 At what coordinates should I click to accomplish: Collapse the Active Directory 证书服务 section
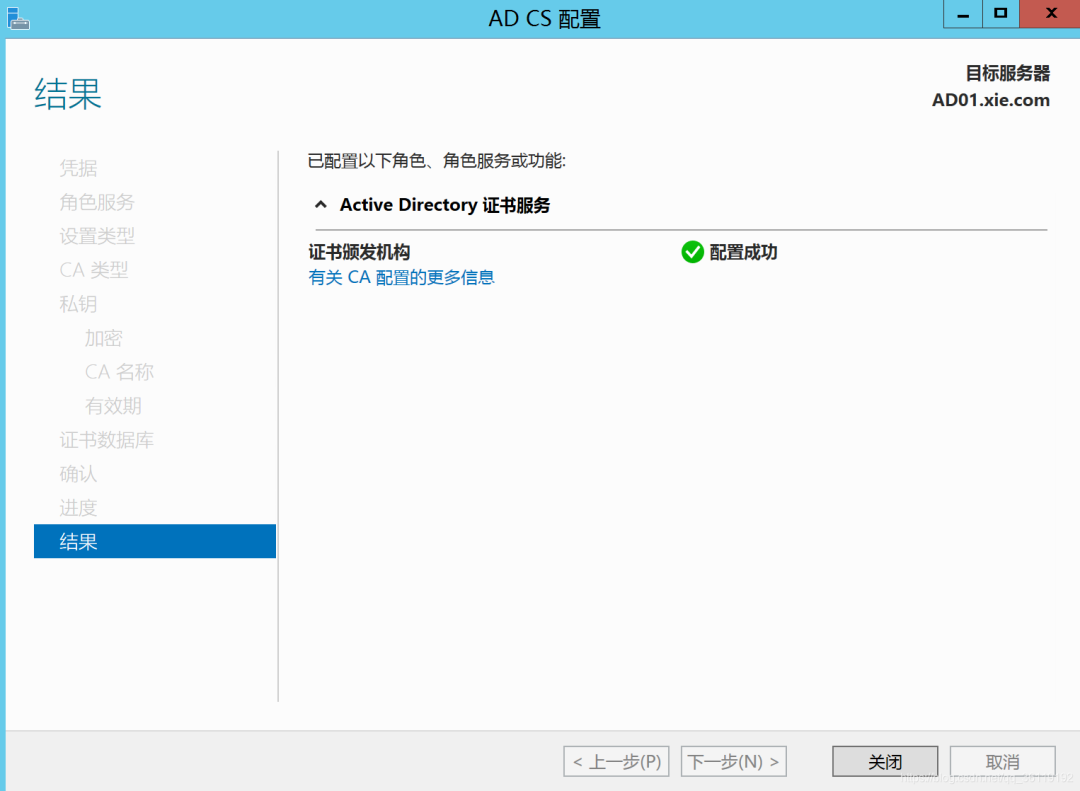pyautogui.click(x=320, y=205)
